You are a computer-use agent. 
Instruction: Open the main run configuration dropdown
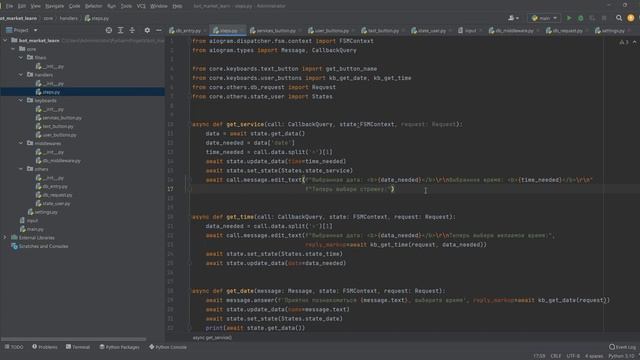pos(544,18)
